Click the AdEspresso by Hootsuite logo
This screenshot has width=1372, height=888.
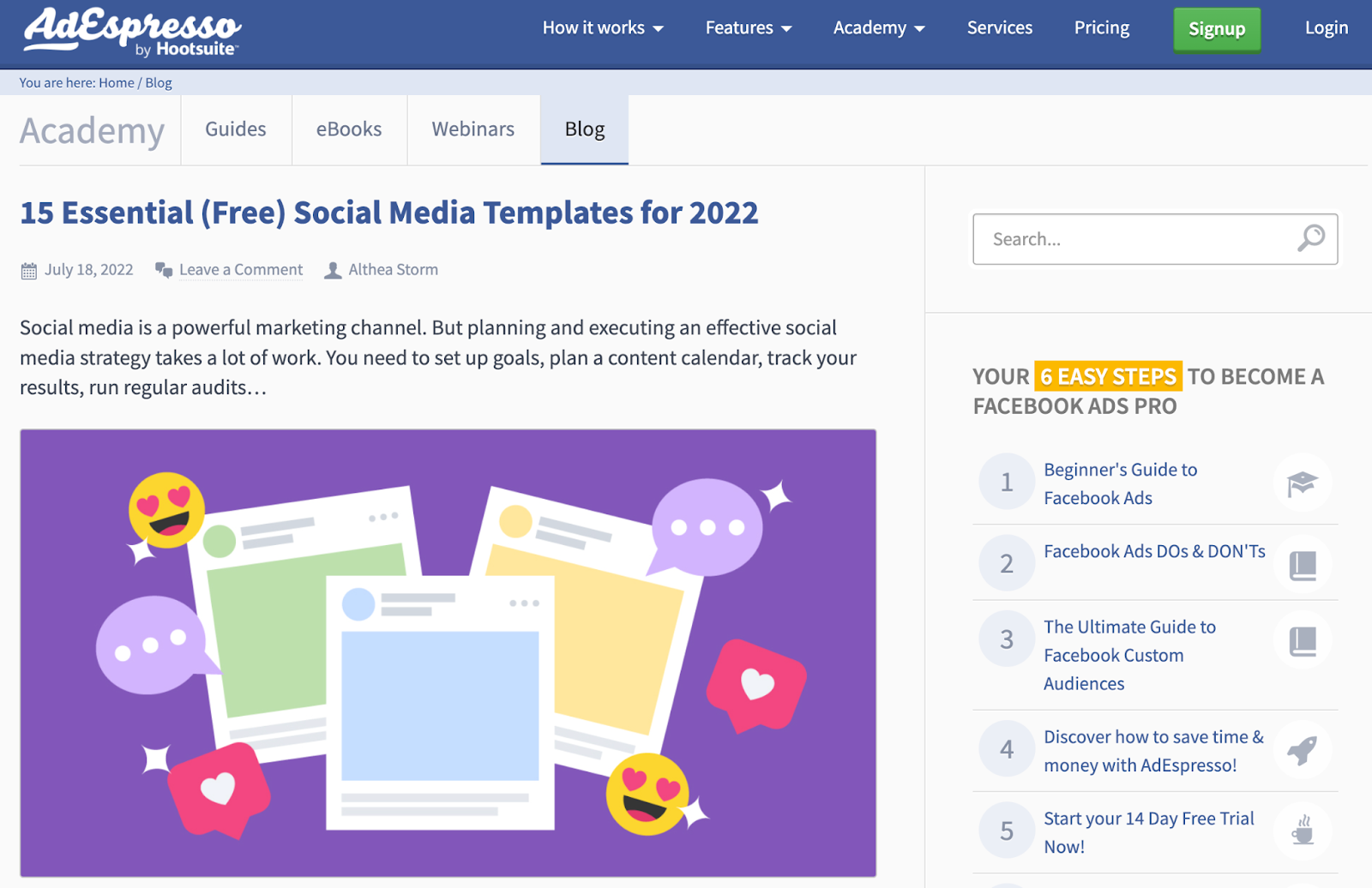(x=132, y=32)
